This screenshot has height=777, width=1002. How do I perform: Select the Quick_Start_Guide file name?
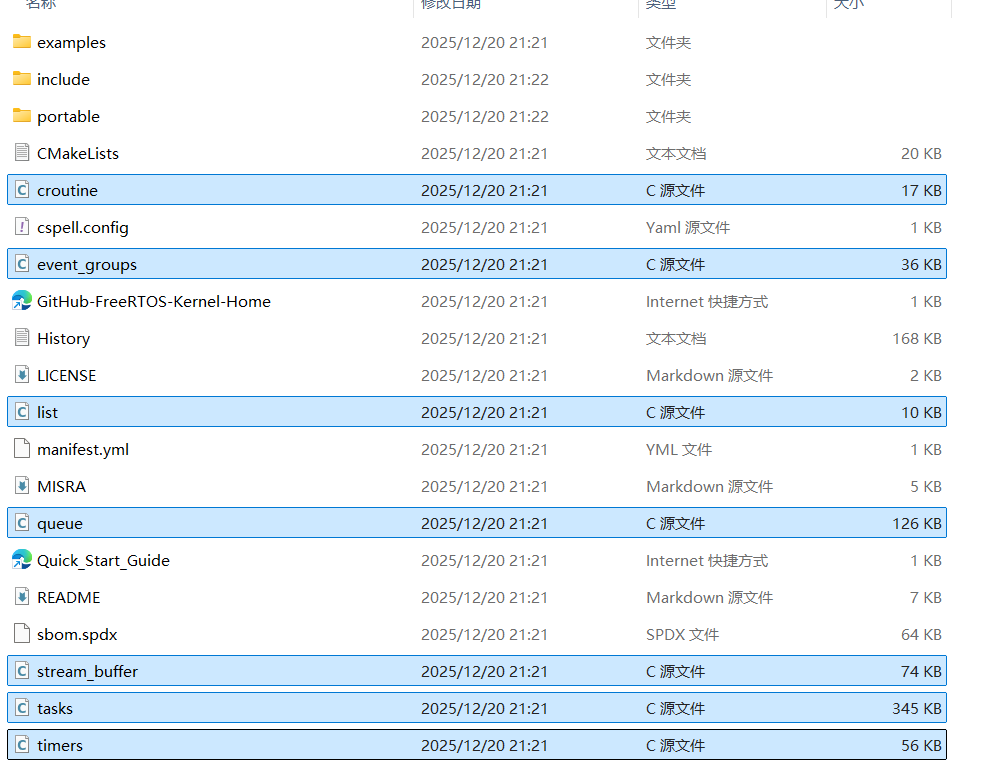tap(104, 561)
